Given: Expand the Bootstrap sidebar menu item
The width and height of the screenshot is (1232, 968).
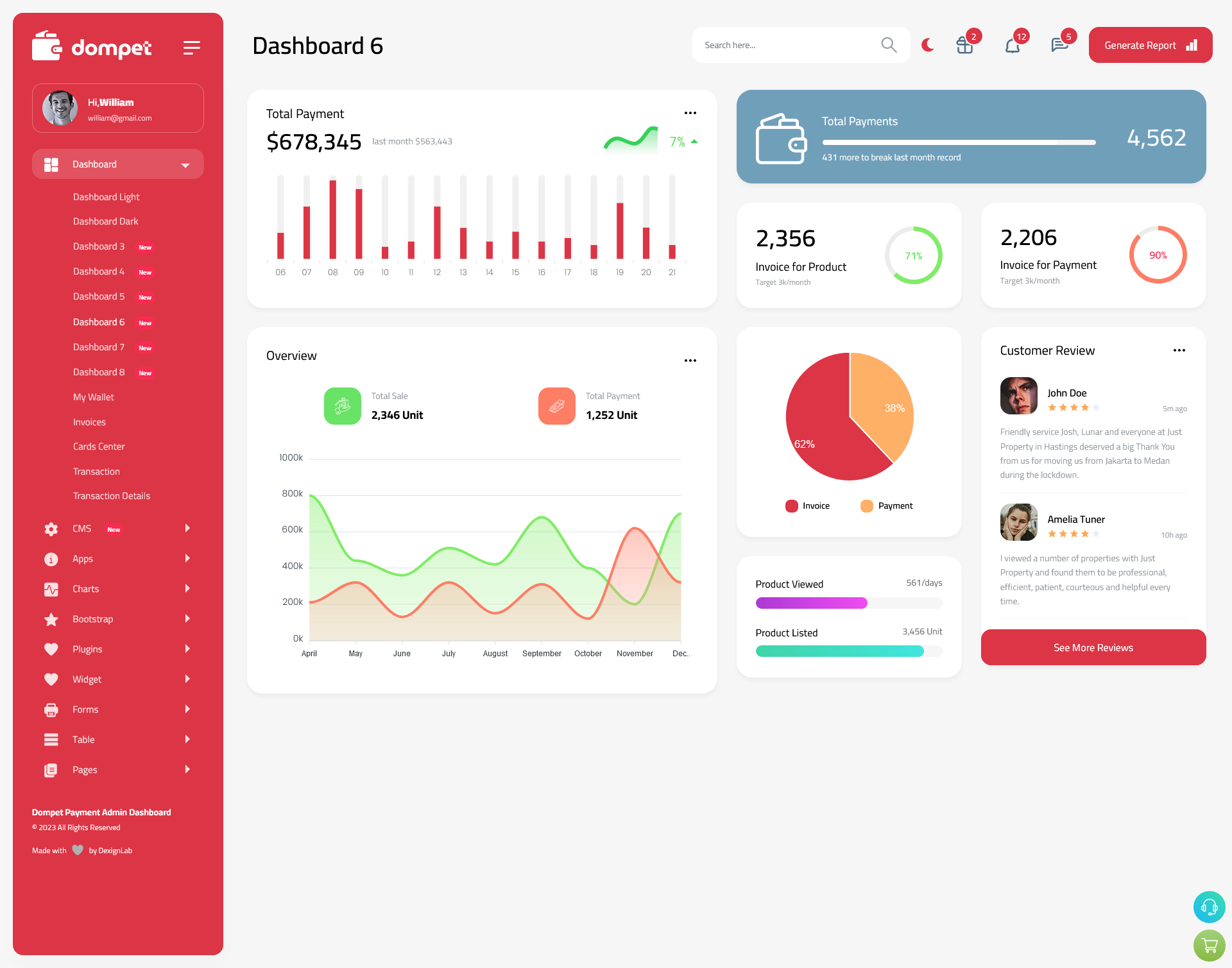Looking at the screenshot, I should [x=113, y=618].
